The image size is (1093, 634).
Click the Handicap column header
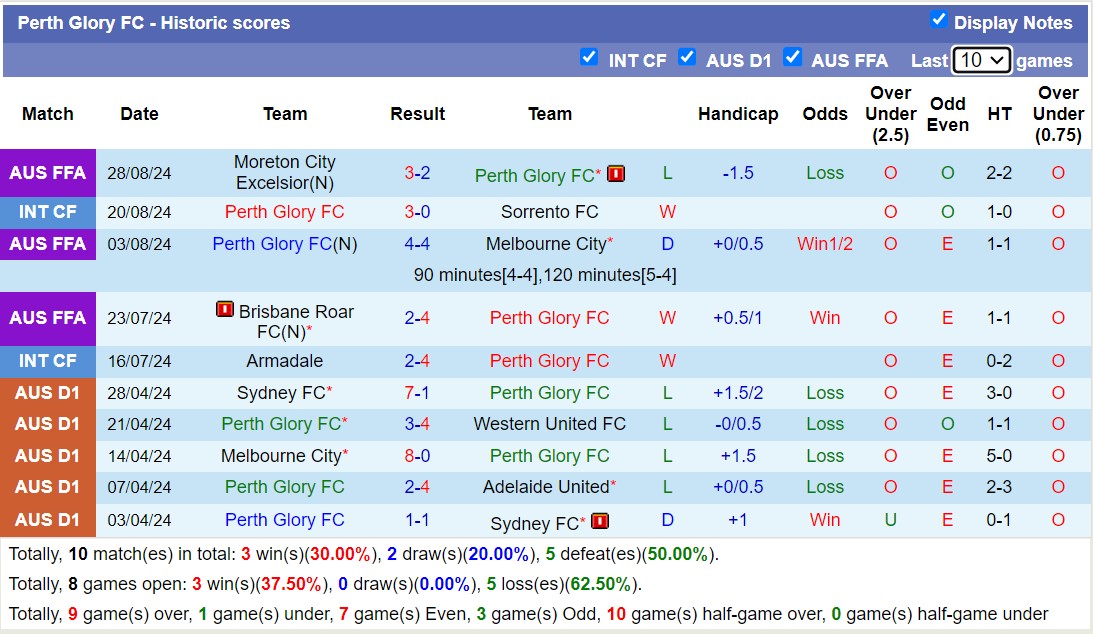click(x=738, y=114)
